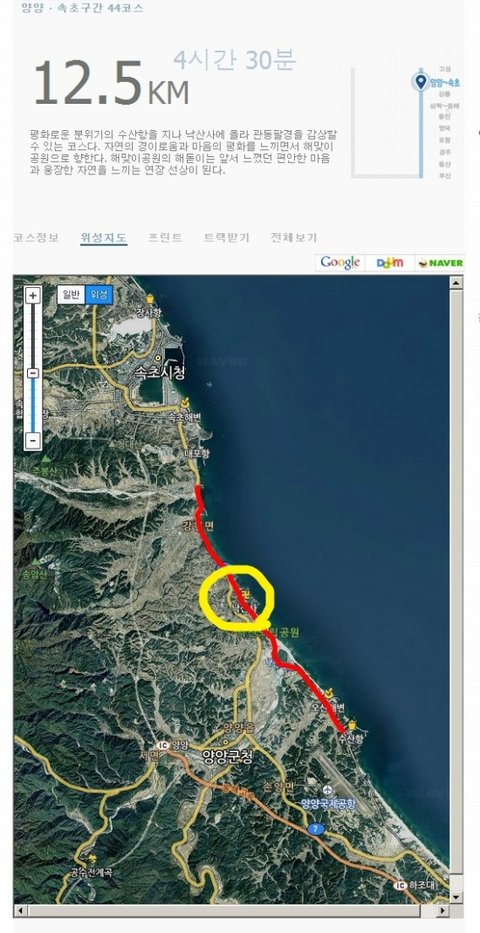Click the 트랙받기 link
This screenshot has width=480, height=933.
coord(227,237)
